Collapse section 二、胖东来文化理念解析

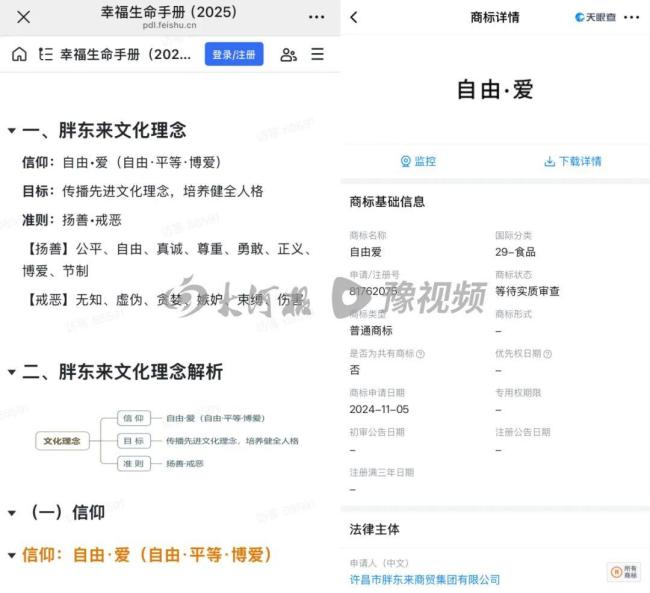pyautogui.click(x=12, y=372)
